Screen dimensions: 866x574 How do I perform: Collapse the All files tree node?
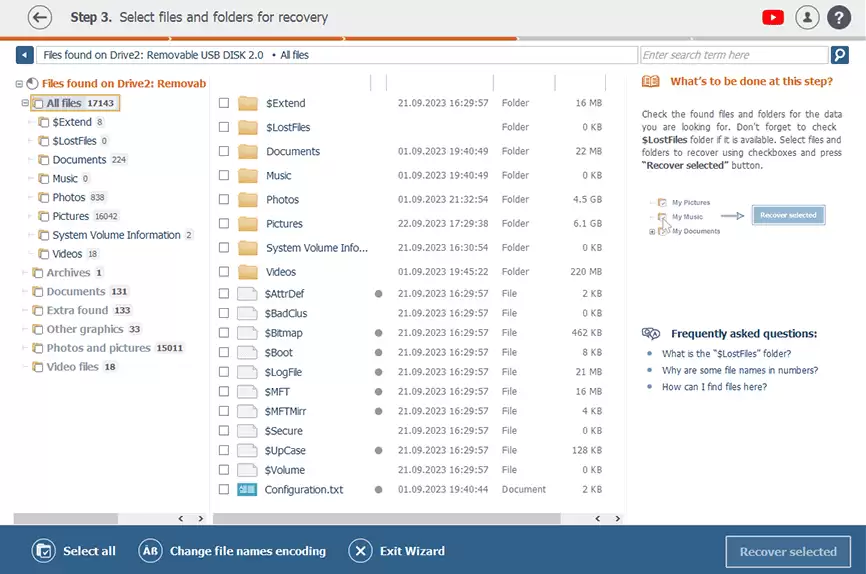coord(24,103)
